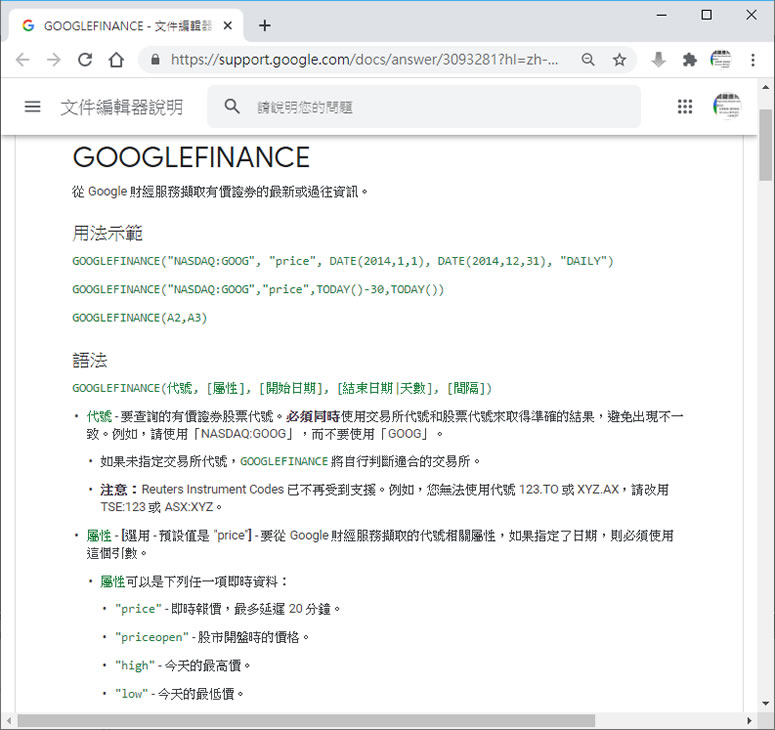
Task: Click the inline GOOGLEFINANCE code in 交易所 bullet
Action: click(284, 462)
